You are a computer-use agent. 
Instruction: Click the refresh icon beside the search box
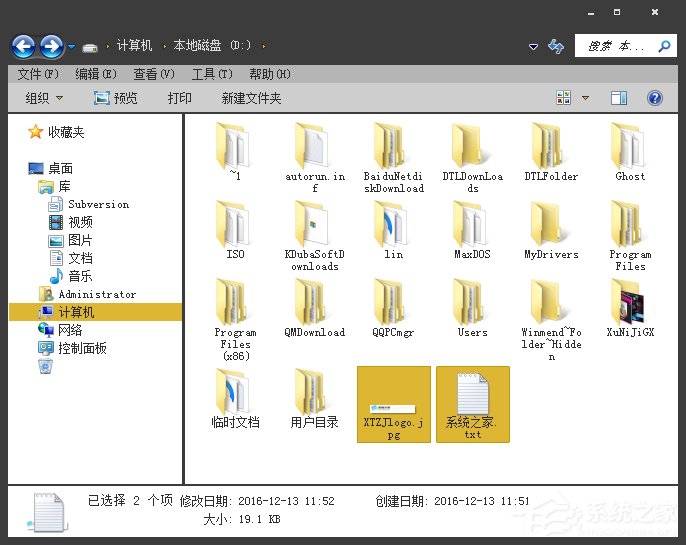pos(557,46)
